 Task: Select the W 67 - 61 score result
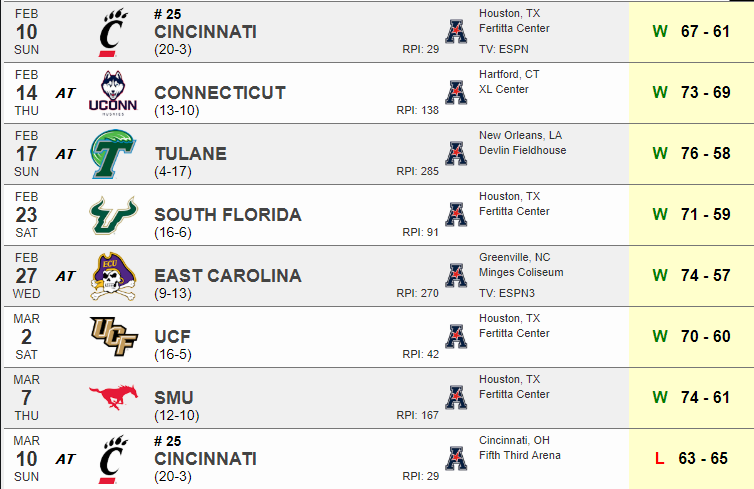(691, 32)
